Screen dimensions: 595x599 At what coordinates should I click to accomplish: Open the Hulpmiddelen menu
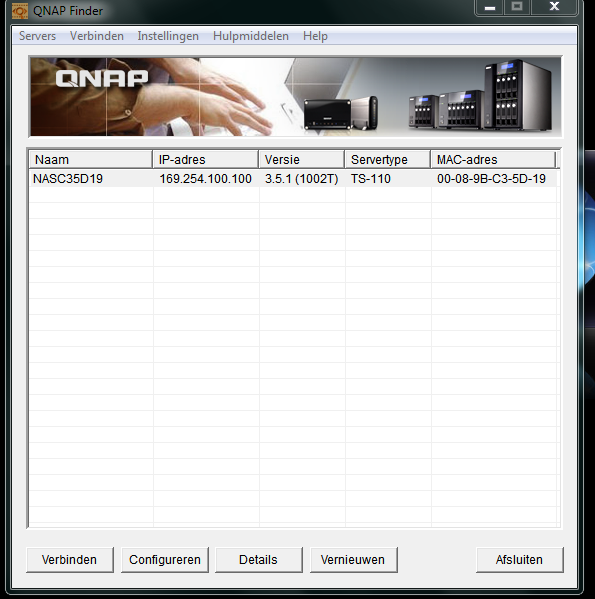tap(251, 36)
